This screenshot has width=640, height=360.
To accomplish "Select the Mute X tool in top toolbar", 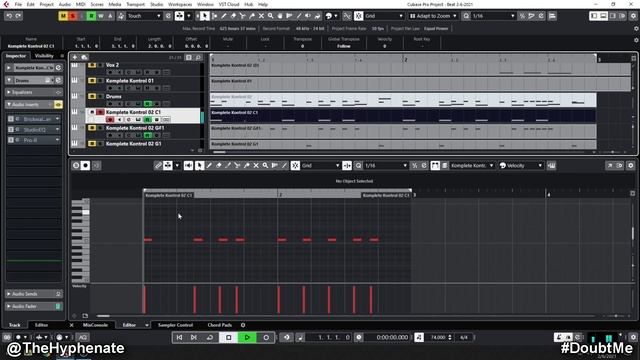I will click(261, 16).
